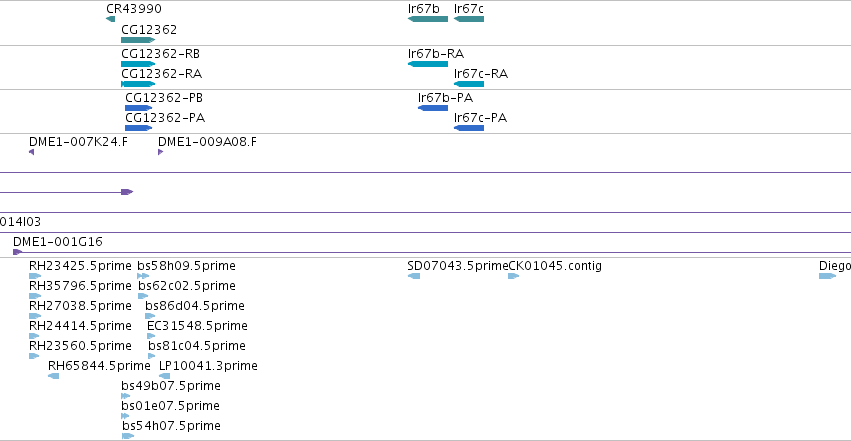Select the Ir67b gene arrow
The width and height of the screenshot is (851, 441).
[x=428, y=19]
